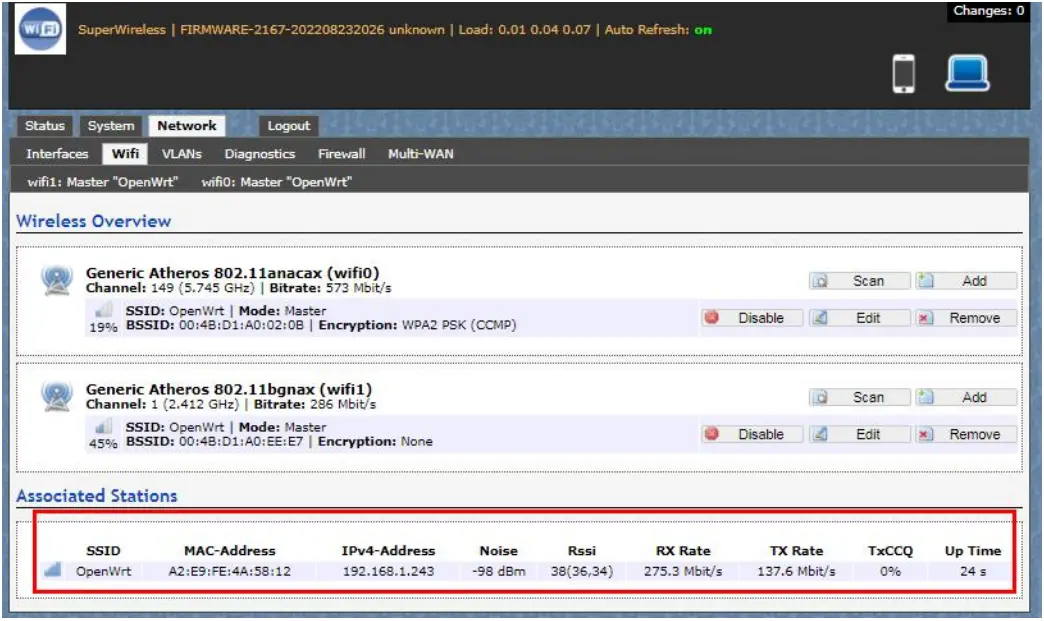This screenshot has height=621, width=1044.
Task: Open wifi1: Master "OpenWrt" link
Action: [102, 182]
